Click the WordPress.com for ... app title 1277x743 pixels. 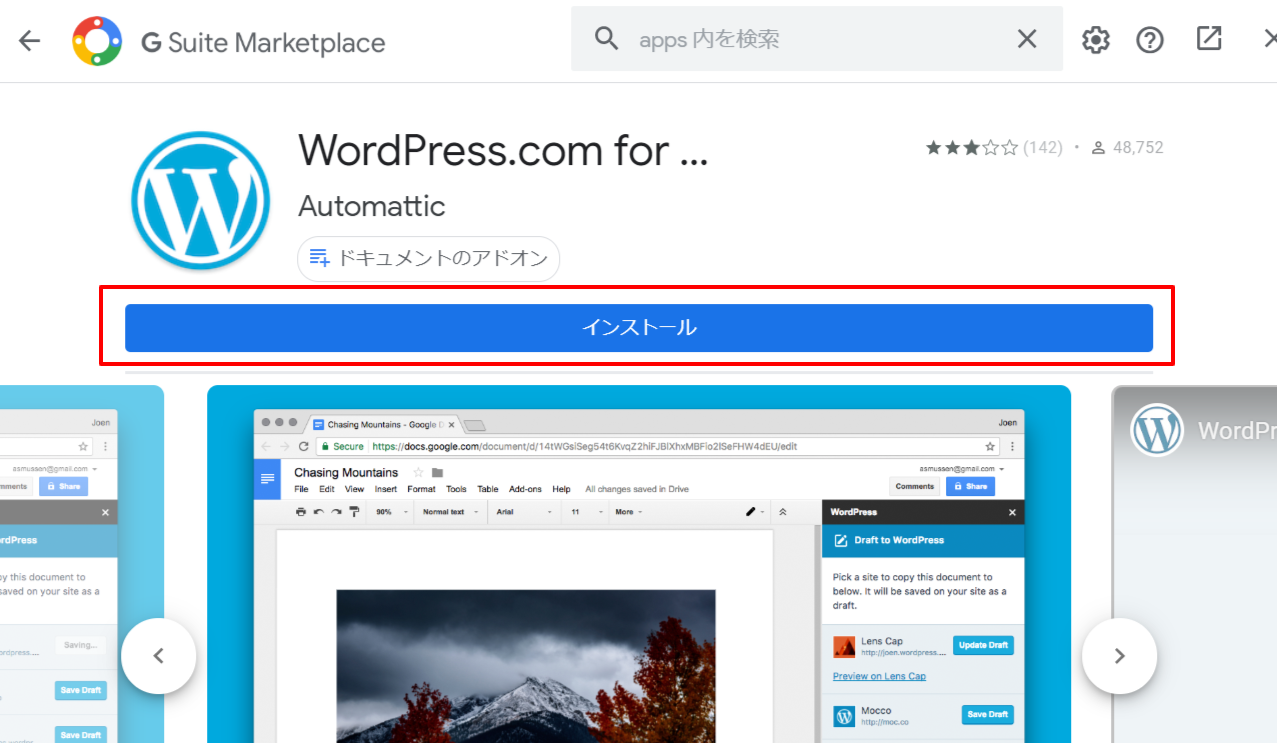[x=503, y=150]
